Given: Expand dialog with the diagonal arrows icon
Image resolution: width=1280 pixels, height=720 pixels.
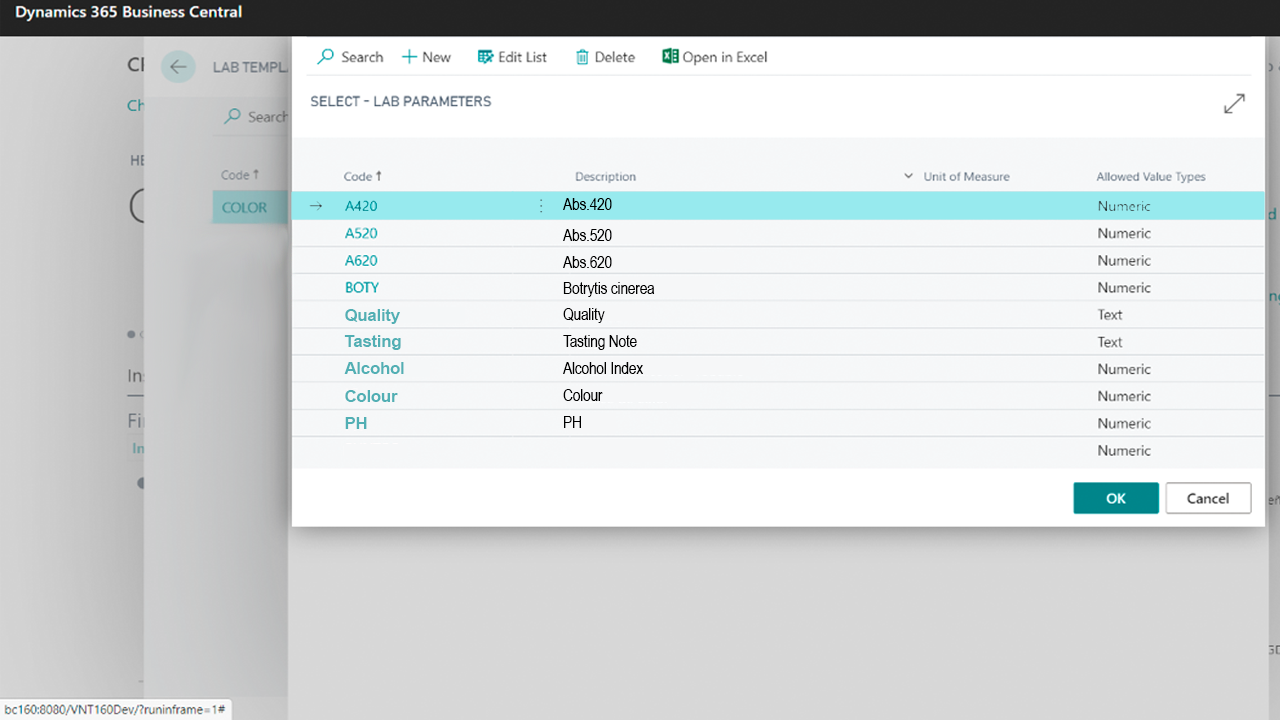Looking at the screenshot, I should click(1234, 103).
